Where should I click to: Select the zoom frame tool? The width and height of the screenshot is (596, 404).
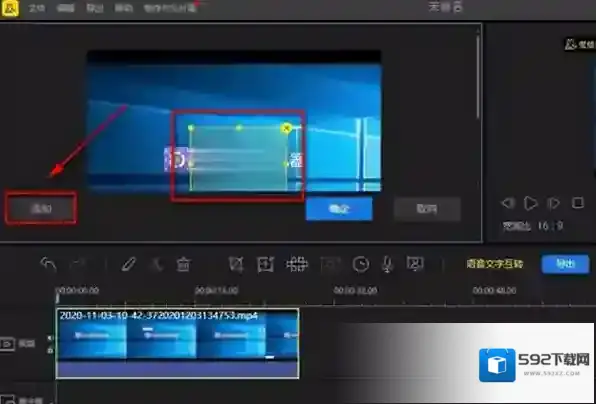tap(265, 264)
